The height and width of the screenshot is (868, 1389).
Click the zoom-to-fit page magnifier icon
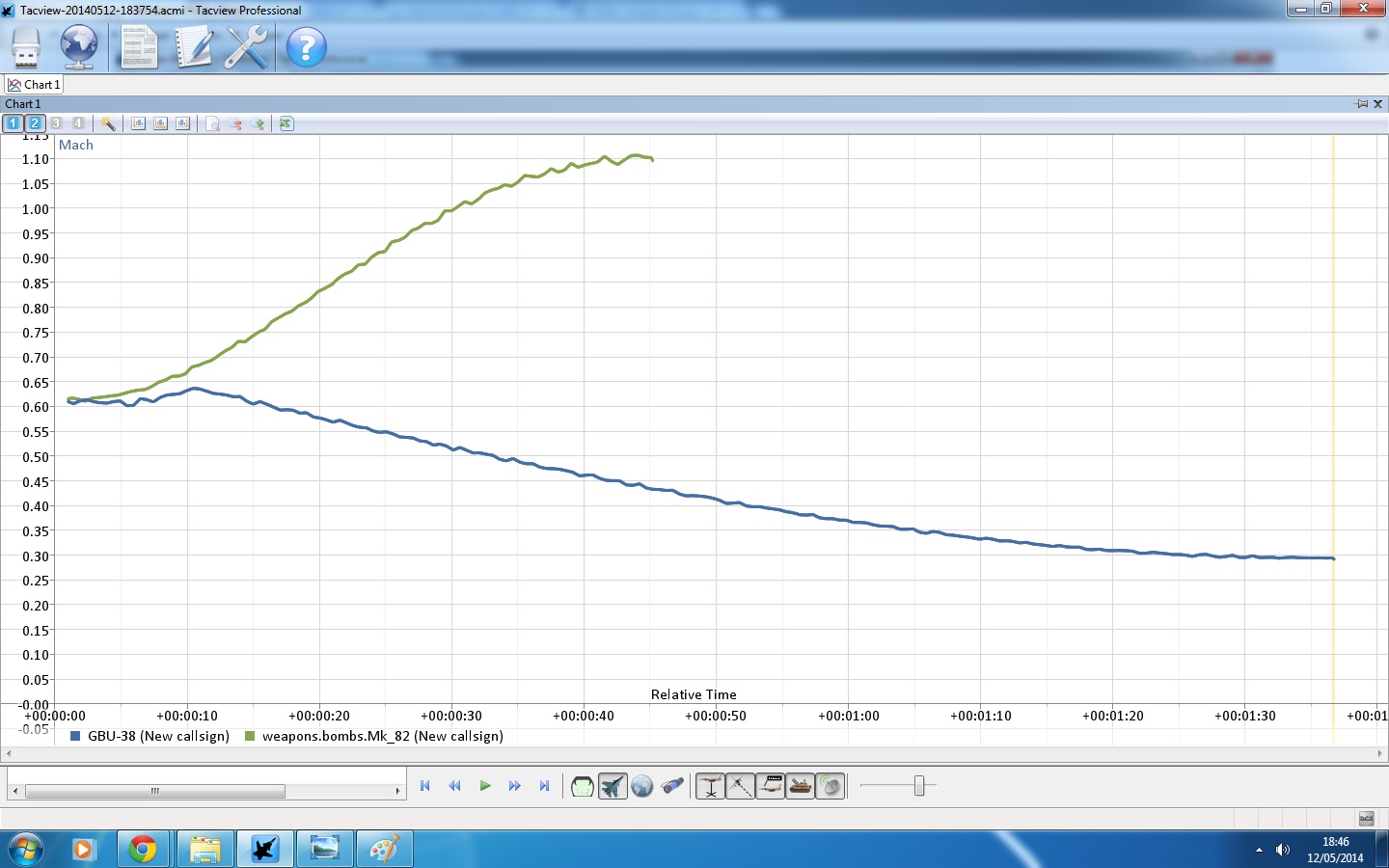click(x=213, y=123)
